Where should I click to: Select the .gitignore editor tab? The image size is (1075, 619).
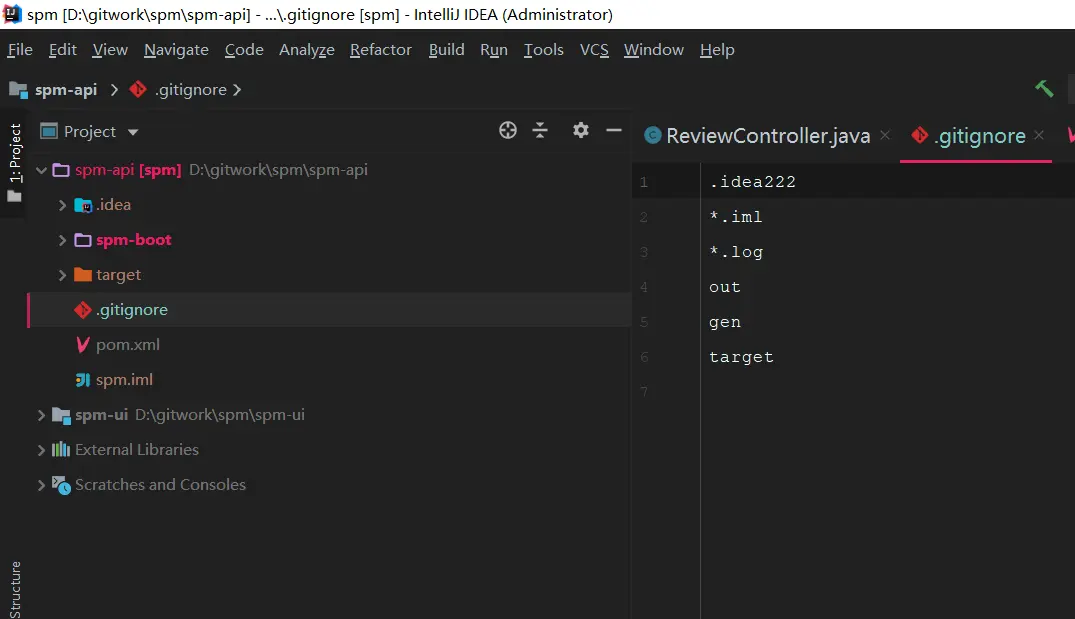pos(979,136)
